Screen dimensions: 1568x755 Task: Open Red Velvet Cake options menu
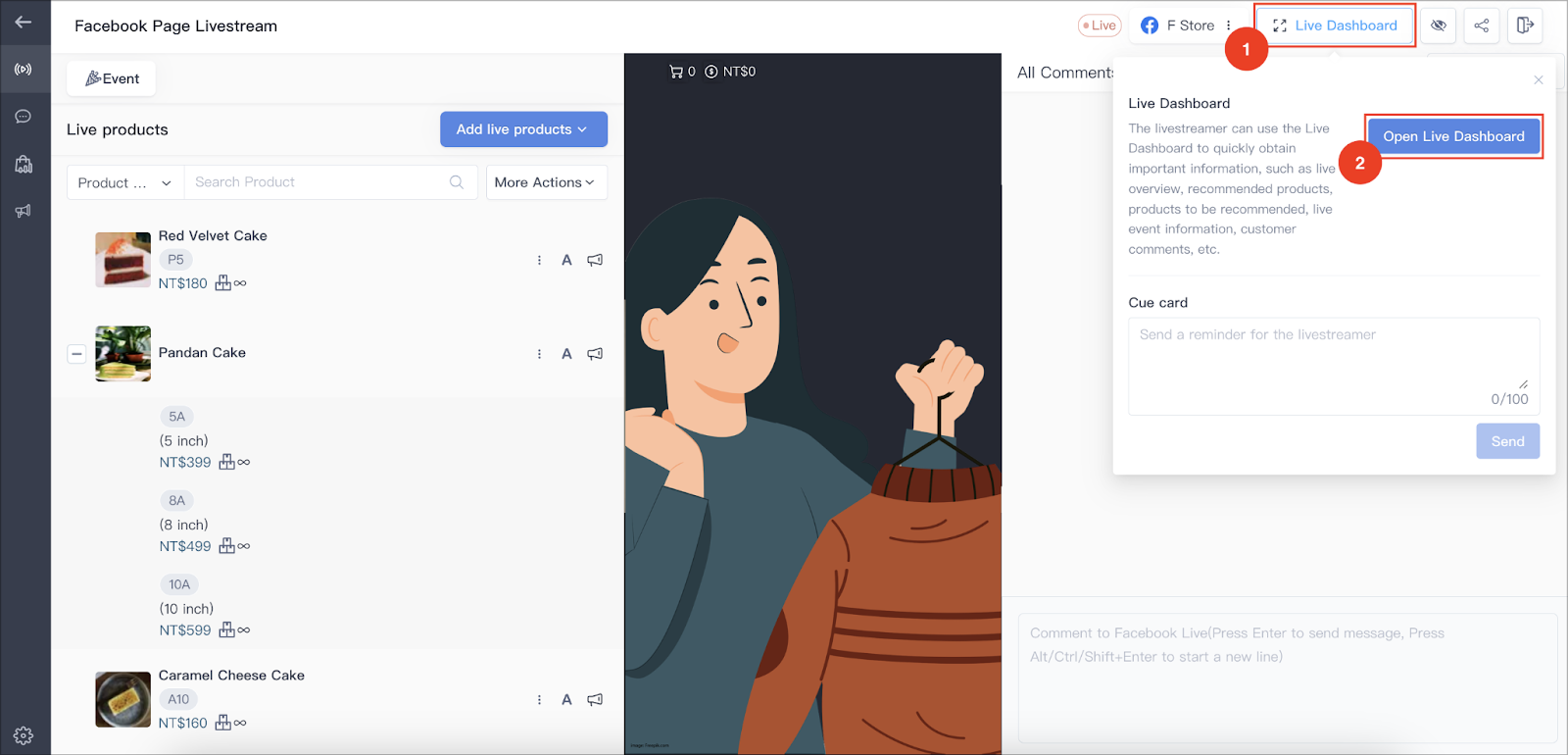539,261
